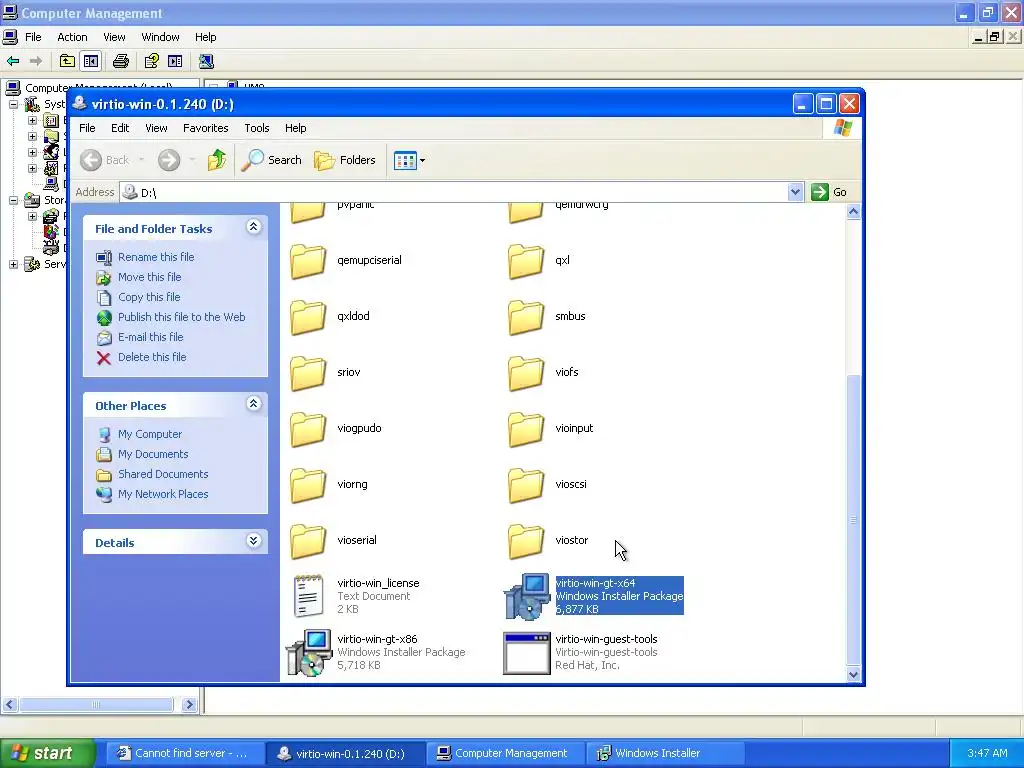
Task: Click the Back button in Explorer
Action: (x=105, y=160)
